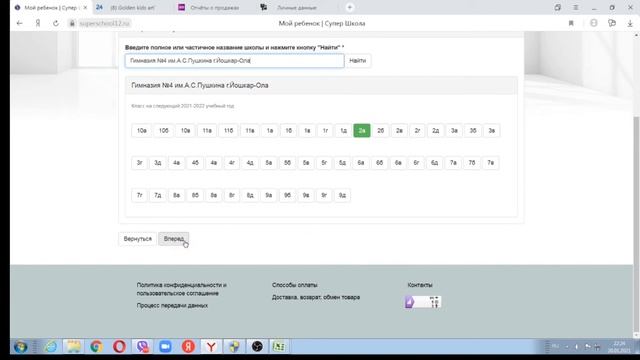Open Excel from the taskbar
This screenshot has height=360, width=640.
(x=279, y=347)
